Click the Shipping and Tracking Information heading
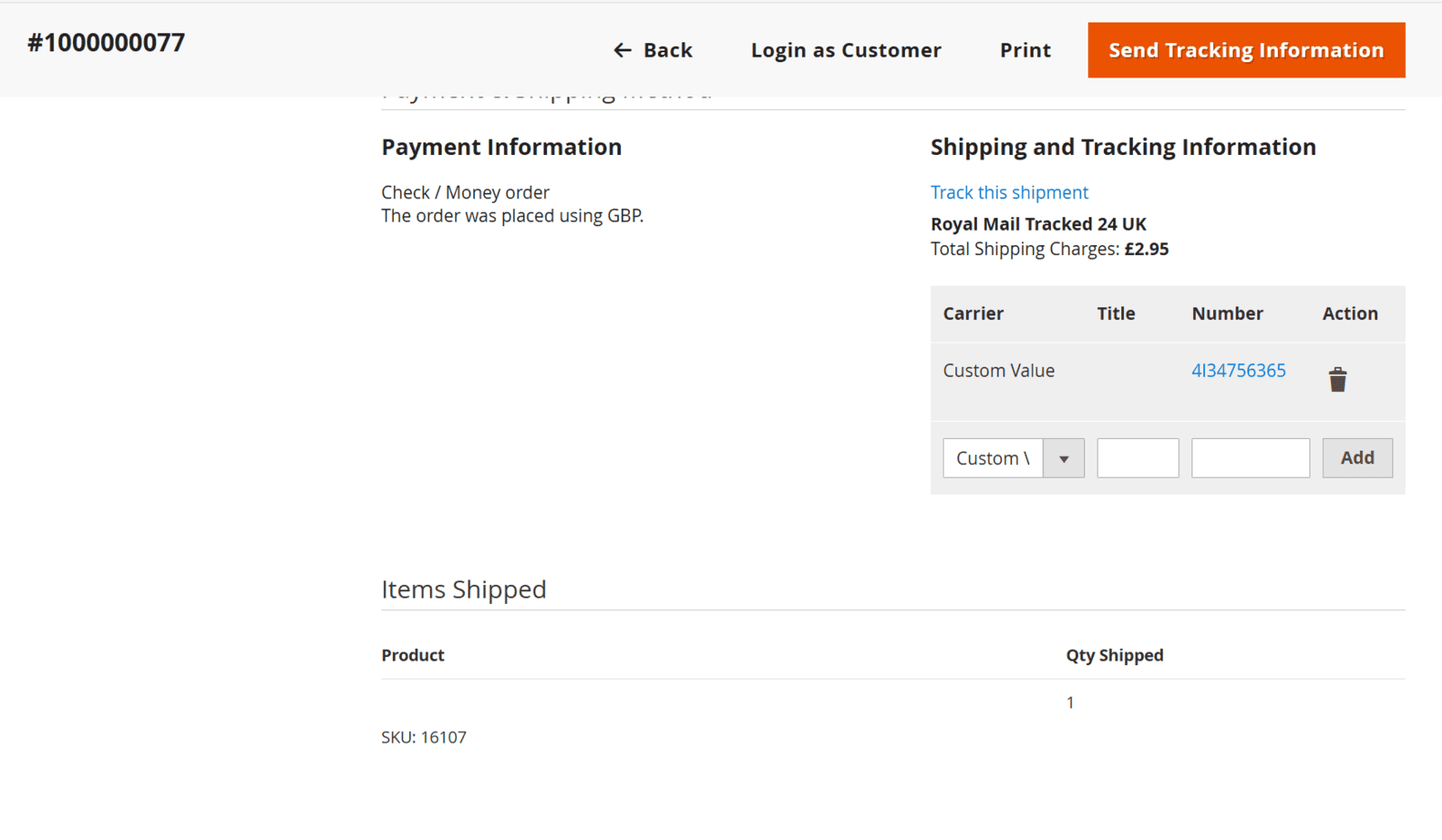Image resolution: width=1442 pixels, height=840 pixels. (x=1122, y=147)
